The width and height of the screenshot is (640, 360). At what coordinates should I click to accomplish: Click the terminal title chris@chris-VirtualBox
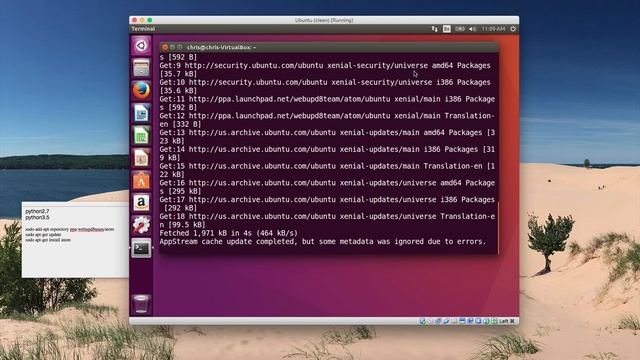coord(222,47)
